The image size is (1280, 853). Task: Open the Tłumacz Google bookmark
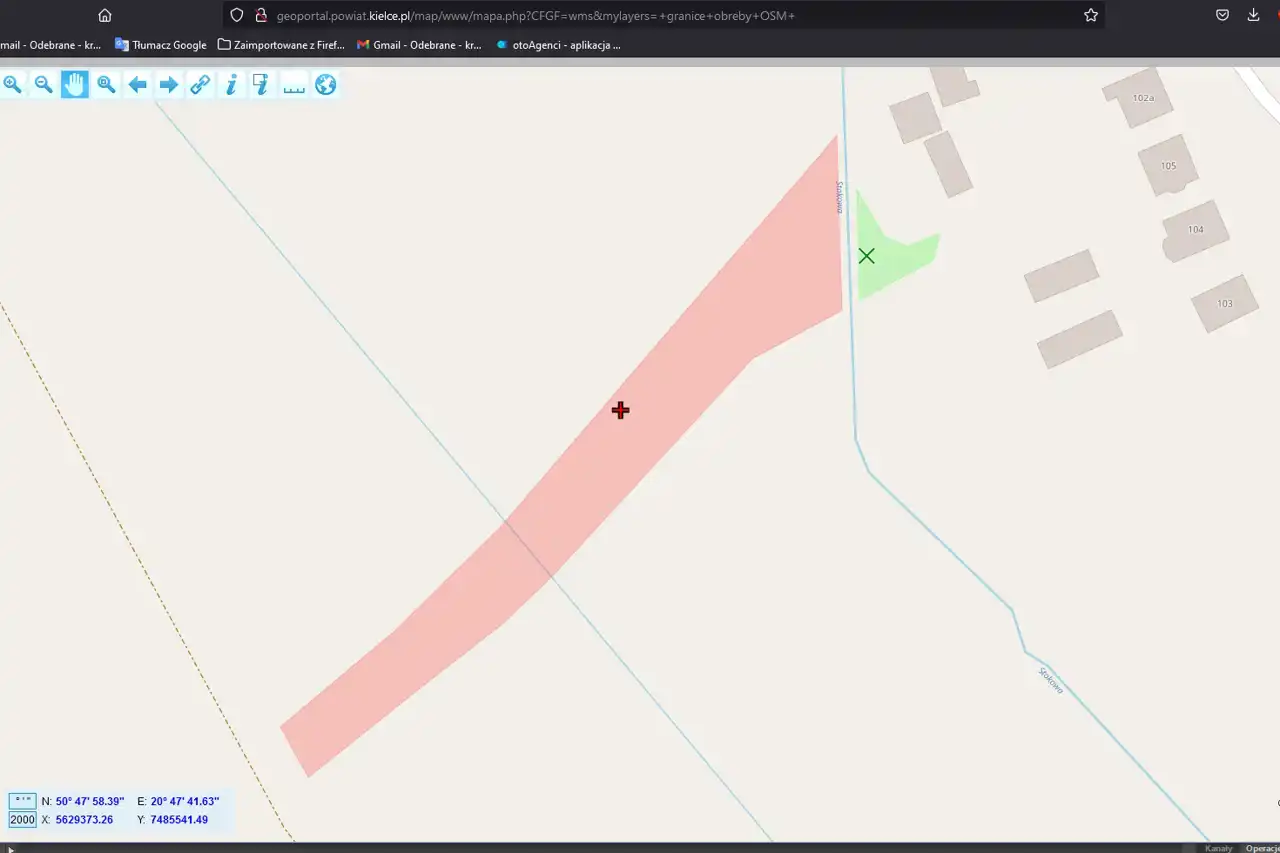161,45
